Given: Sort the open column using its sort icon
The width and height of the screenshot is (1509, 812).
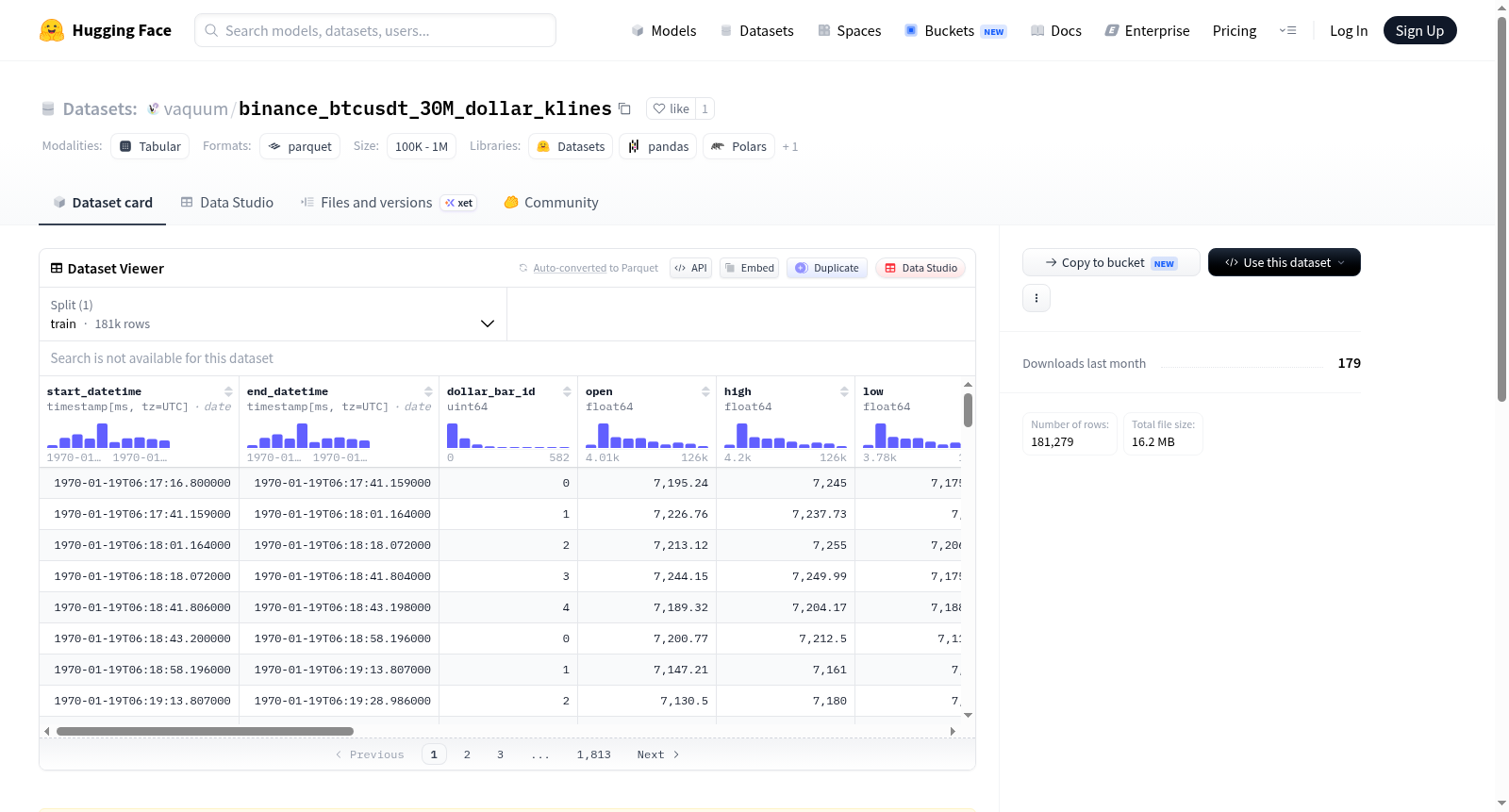Looking at the screenshot, I should (x=705, y=391).
